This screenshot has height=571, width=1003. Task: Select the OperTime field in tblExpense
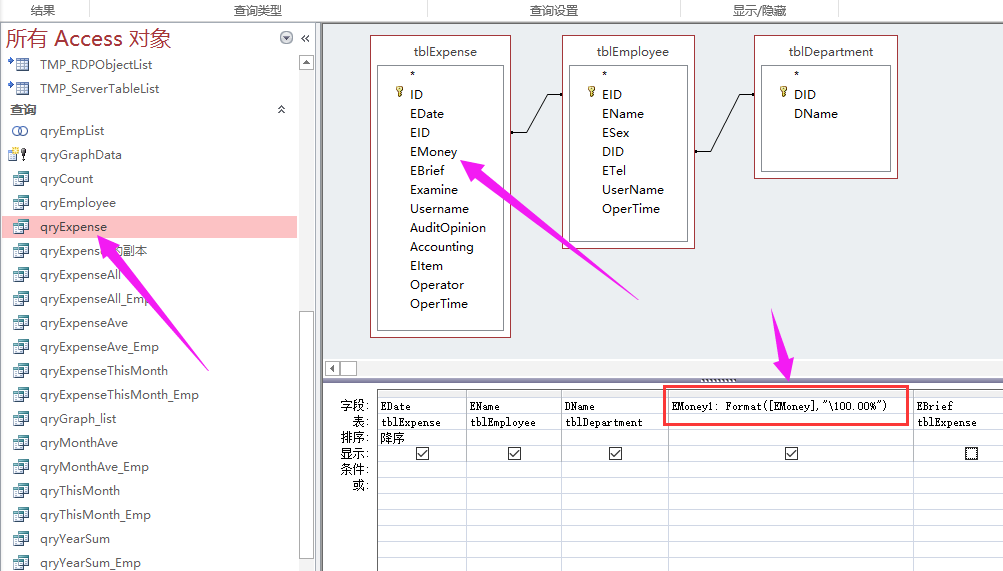[x=439, y=304]
